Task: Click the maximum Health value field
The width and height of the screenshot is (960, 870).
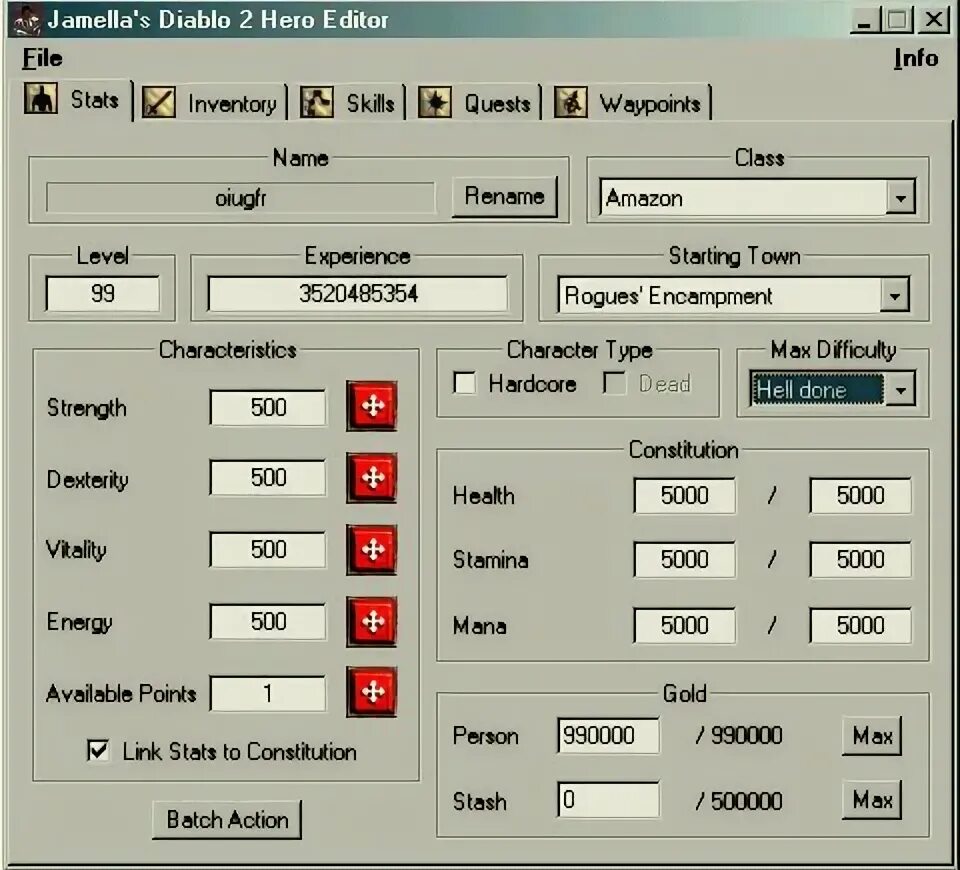Action: point(860,495)
